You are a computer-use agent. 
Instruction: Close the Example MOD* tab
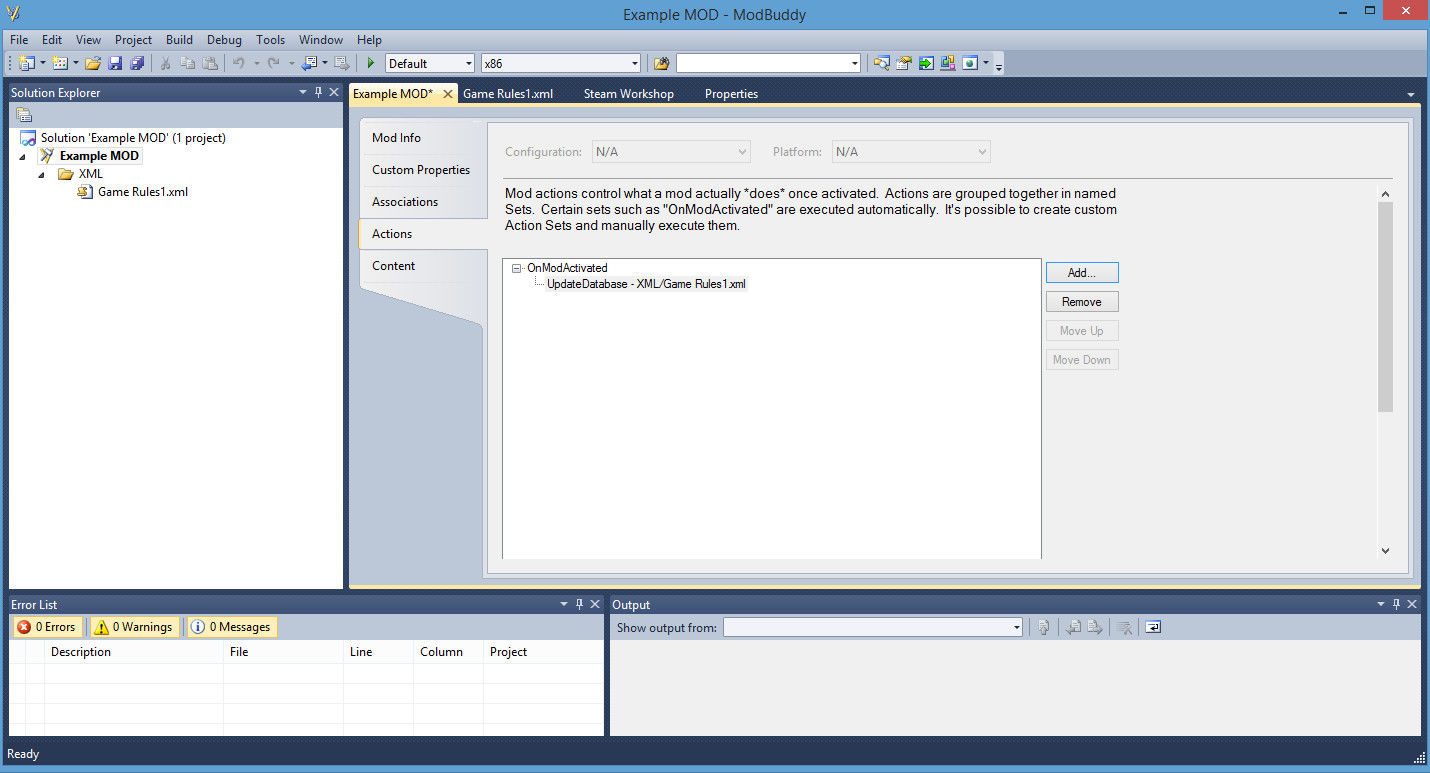[447, 93]
